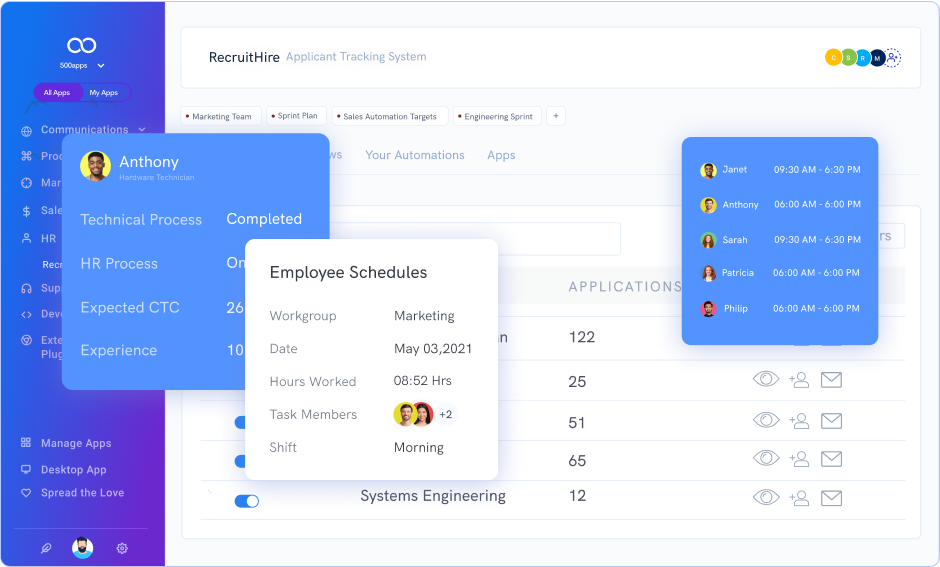
Task: Select Philip's schedule row
Action: click(x=780, y=309)
